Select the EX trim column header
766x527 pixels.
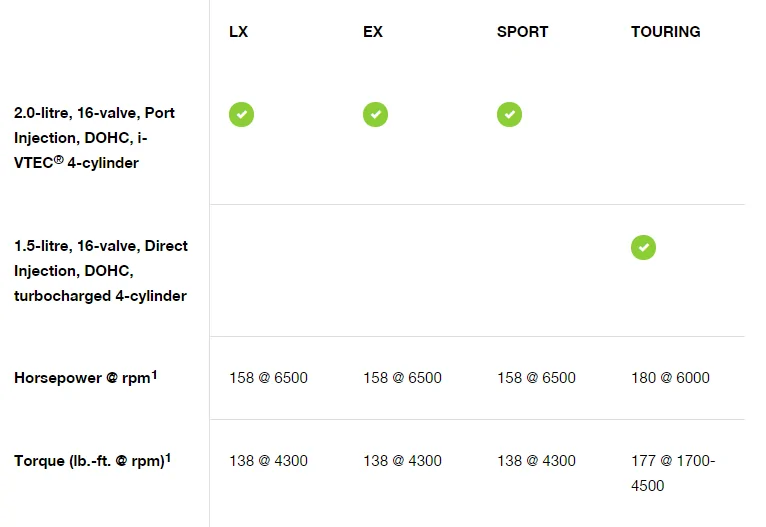click(373, 32)
